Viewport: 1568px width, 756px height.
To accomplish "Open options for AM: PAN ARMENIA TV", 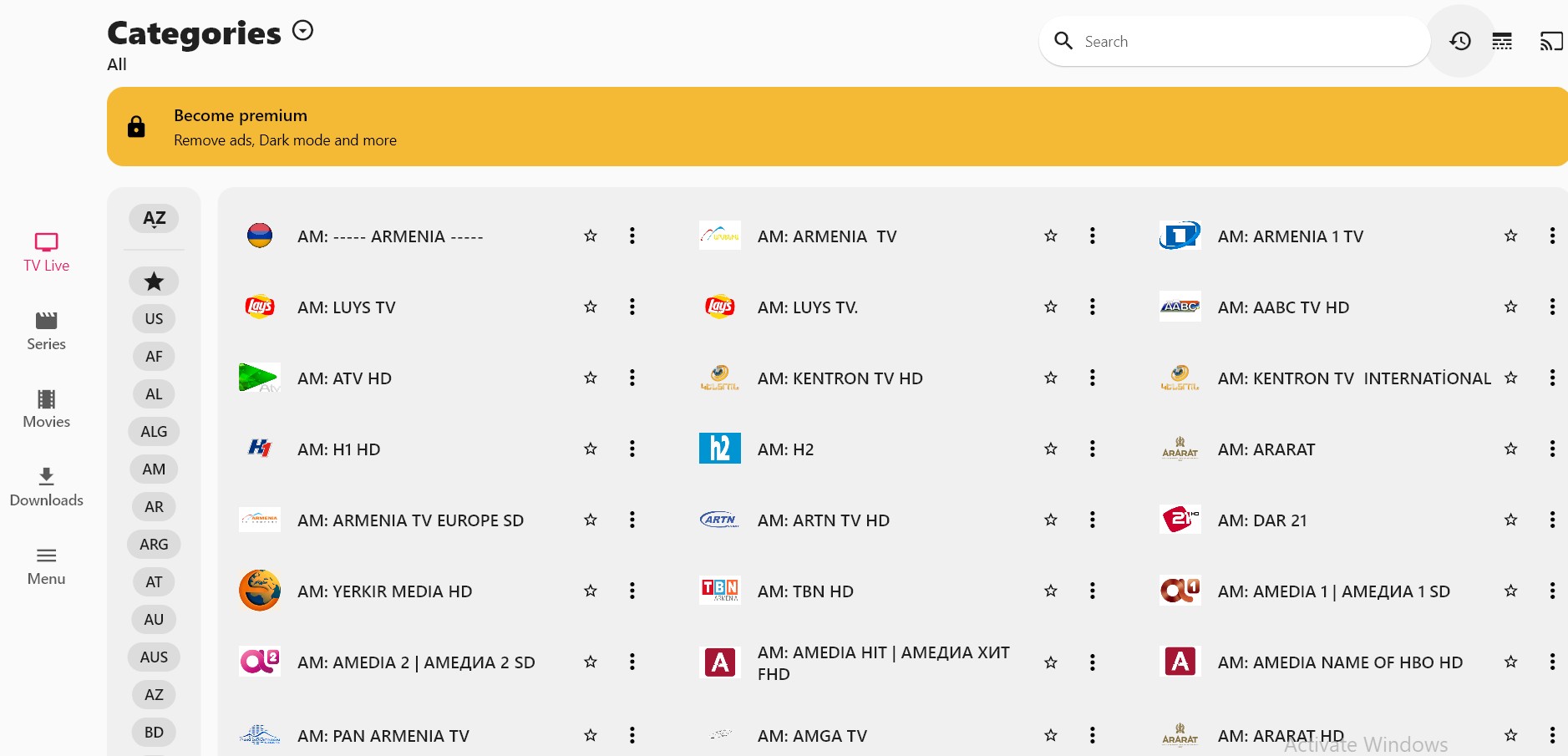I will coord(632,735).
